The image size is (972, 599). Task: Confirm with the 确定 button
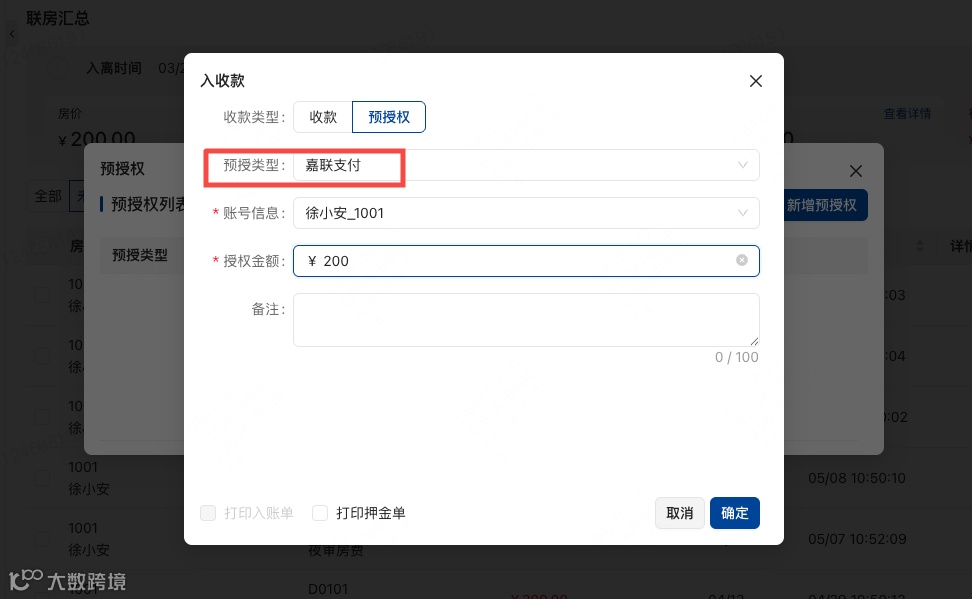coord(735,513)
